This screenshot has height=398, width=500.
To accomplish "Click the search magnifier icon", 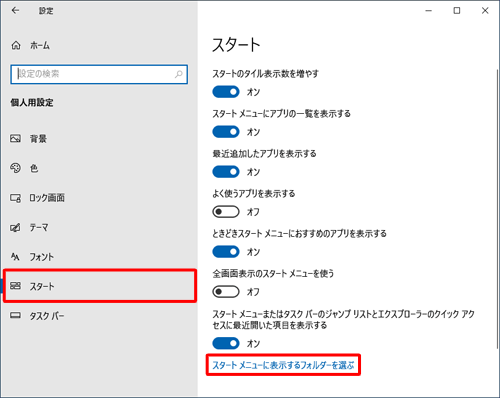I will tap(179, 74).
